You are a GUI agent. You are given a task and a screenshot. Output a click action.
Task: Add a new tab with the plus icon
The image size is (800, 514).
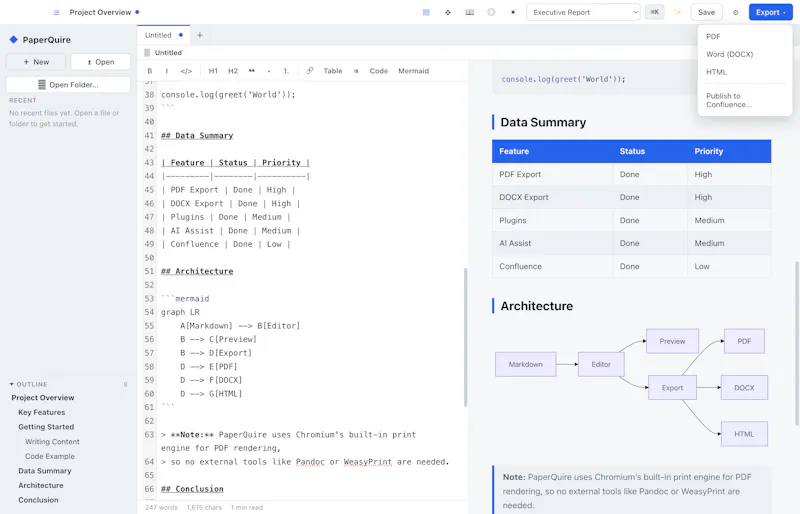200,35
